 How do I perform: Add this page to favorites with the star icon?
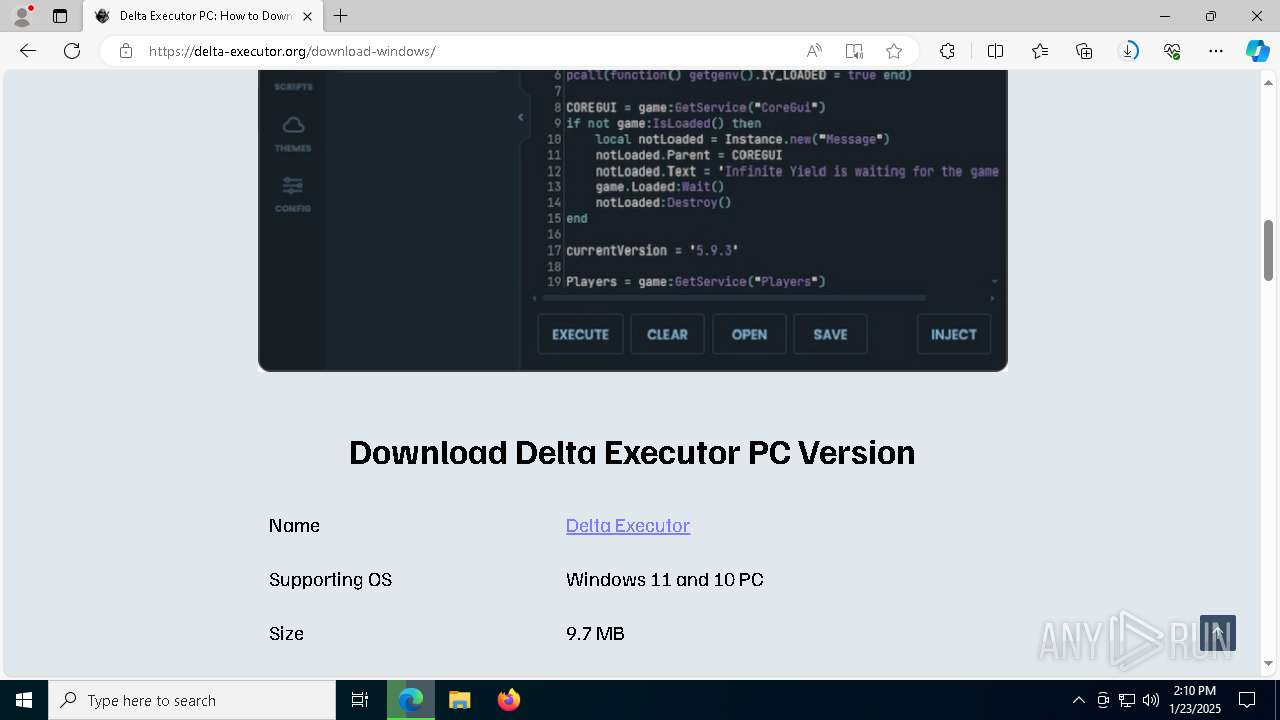click(x=894, y=51)
